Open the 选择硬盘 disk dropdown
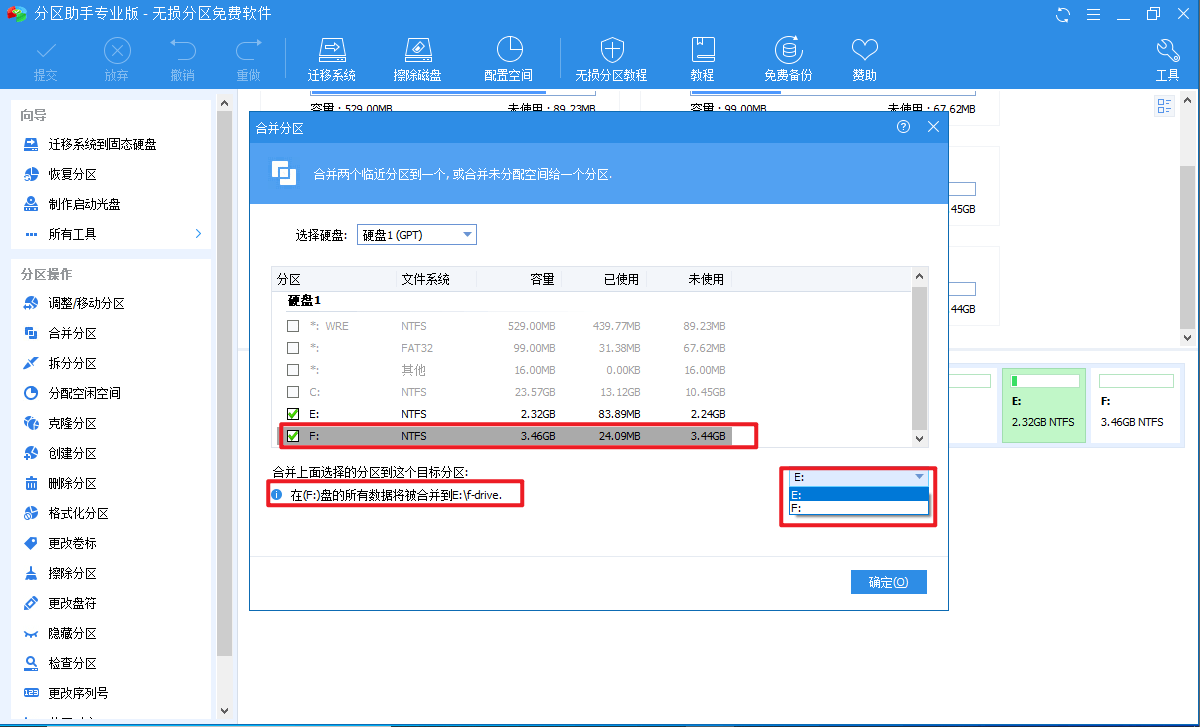The height and width of the screenshot is (727, 1200). point(417,235)
